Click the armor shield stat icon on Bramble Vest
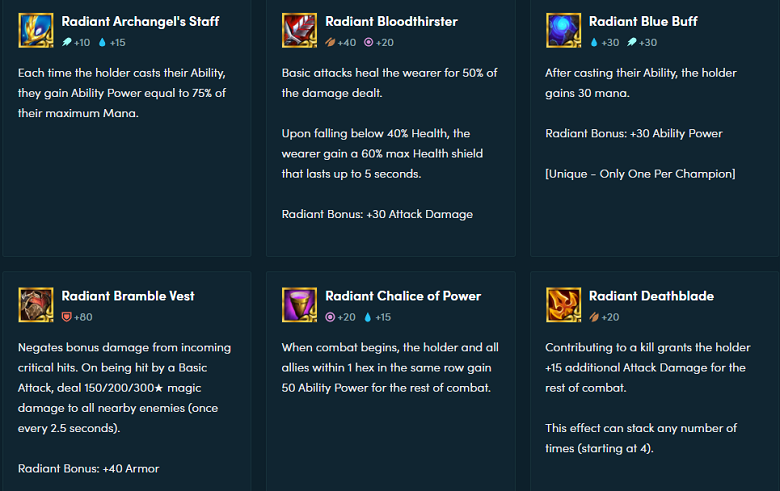This screenshot has height=491, width=780. 67,317
